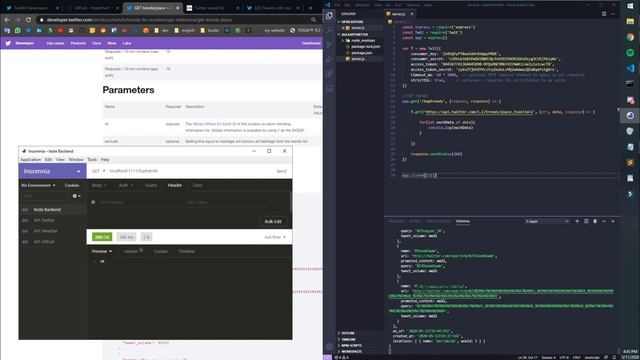Add a new terminal with the plus icon
The image size is (640, 360).
[x=577, y=221]
